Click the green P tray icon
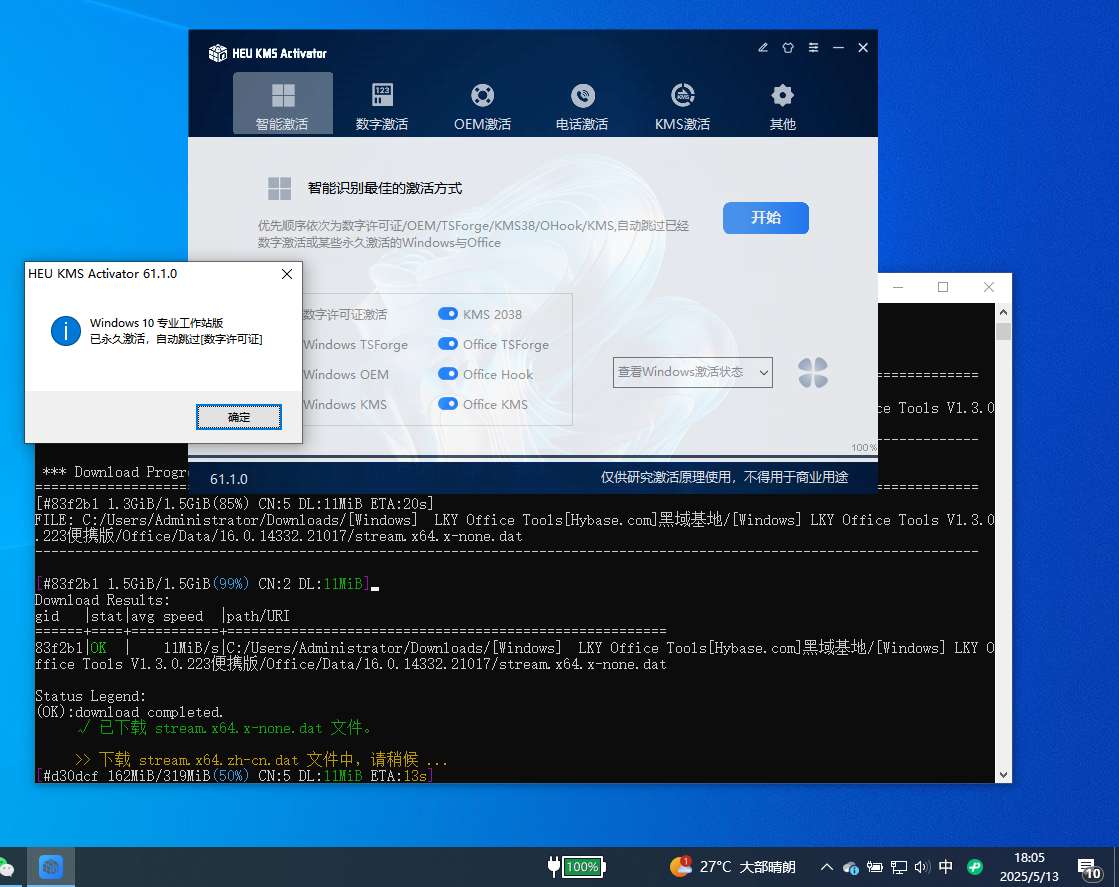This screenshot has height=887, width=1119. pos(975,867)
